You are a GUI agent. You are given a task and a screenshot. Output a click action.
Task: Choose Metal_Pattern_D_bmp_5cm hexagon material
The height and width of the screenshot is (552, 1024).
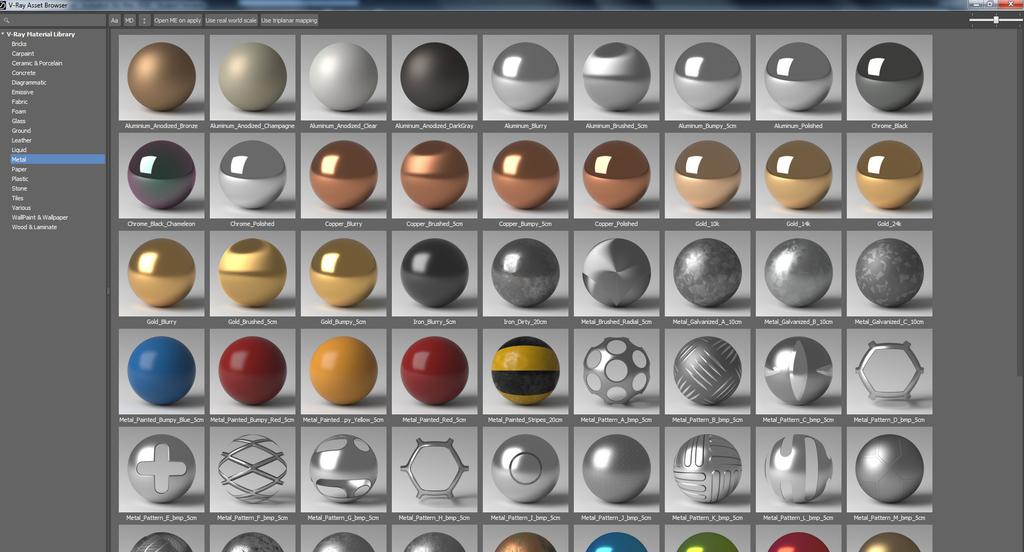[889, 372]
